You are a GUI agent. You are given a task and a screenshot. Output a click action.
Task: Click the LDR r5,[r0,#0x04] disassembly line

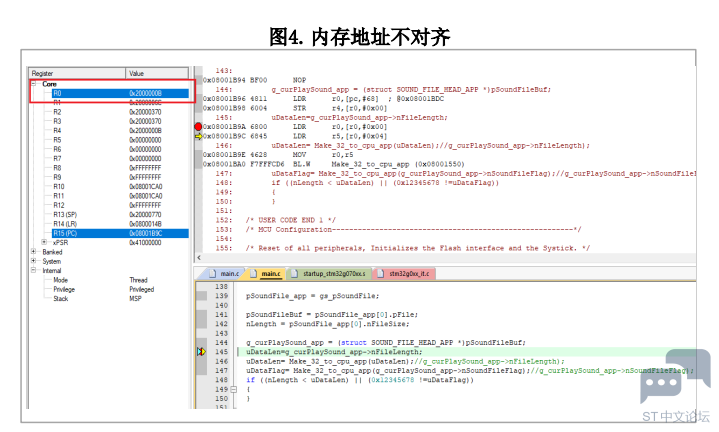[295, 136]
